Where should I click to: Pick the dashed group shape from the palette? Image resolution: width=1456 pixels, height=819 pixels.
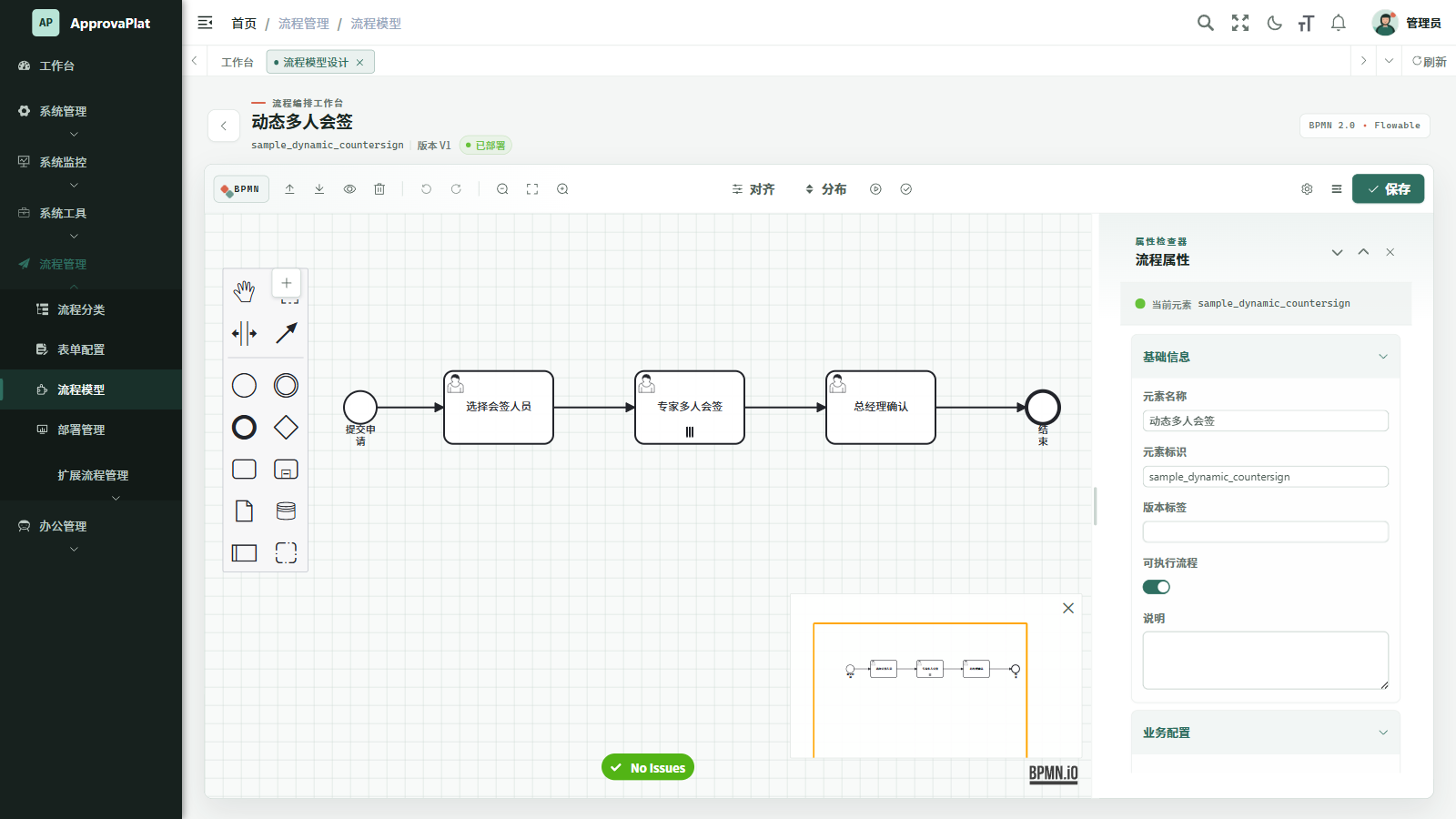point(286,553)
